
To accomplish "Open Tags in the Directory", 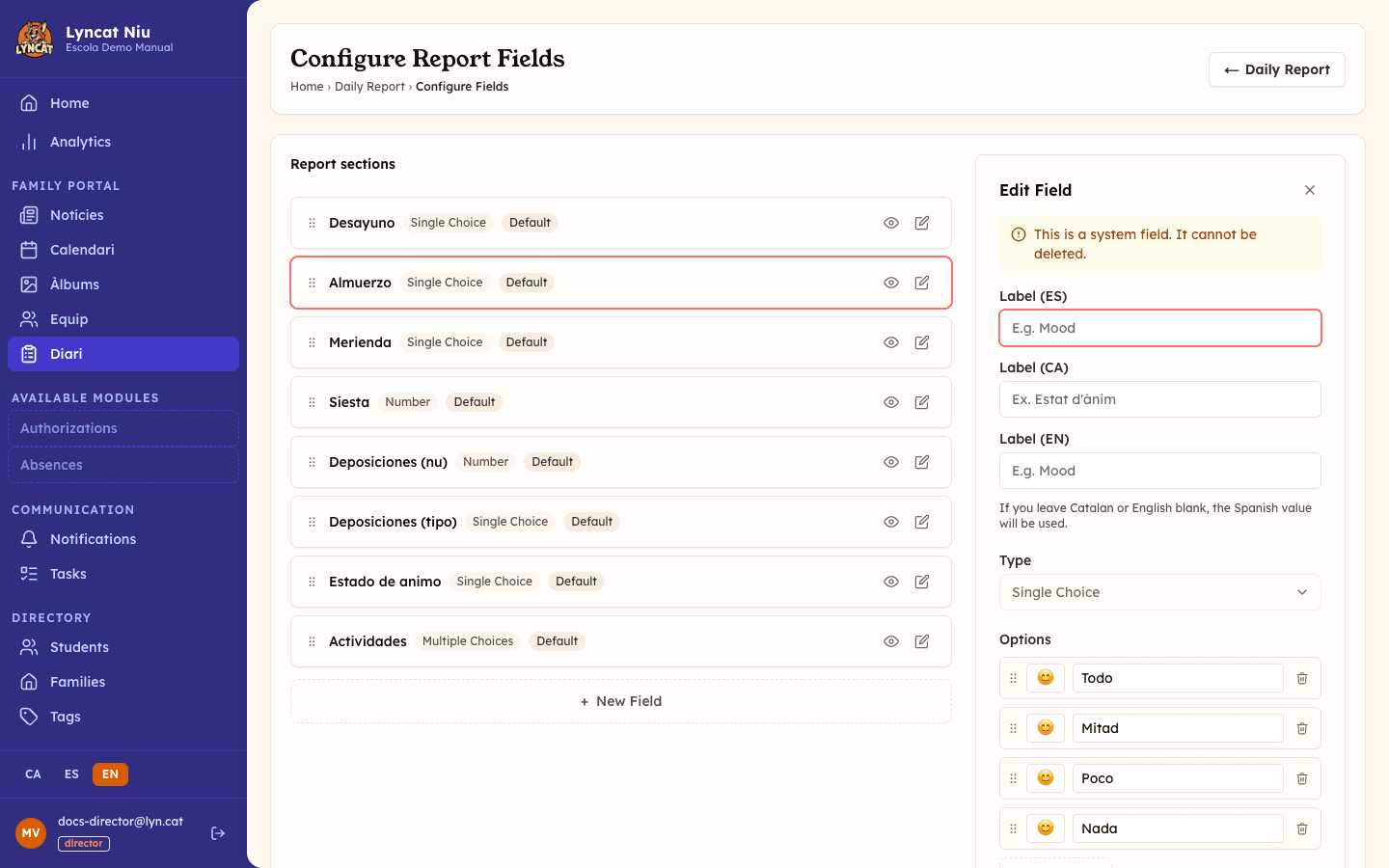I will click(x=123, y=717).
